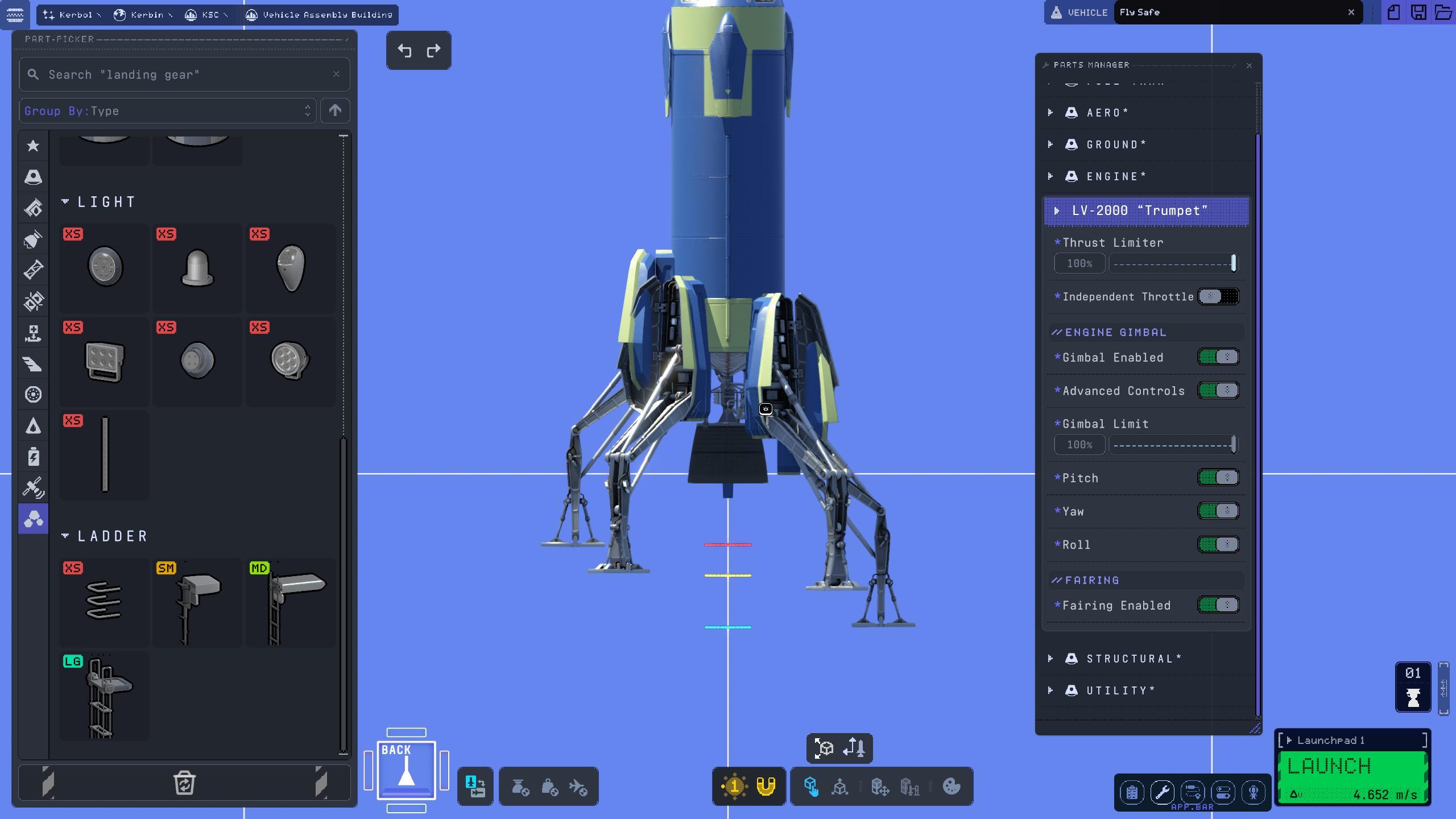Toggle the Pitch gimbal switch
The height and width of the screenshot is (819, 1456).
1218,477
